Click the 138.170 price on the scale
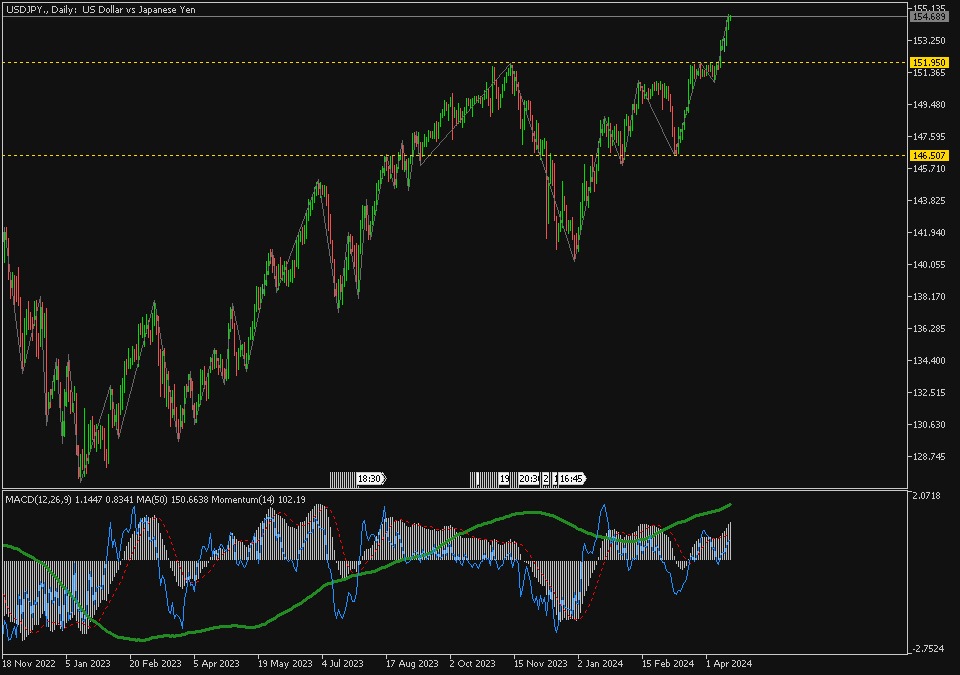 [929, 296]
